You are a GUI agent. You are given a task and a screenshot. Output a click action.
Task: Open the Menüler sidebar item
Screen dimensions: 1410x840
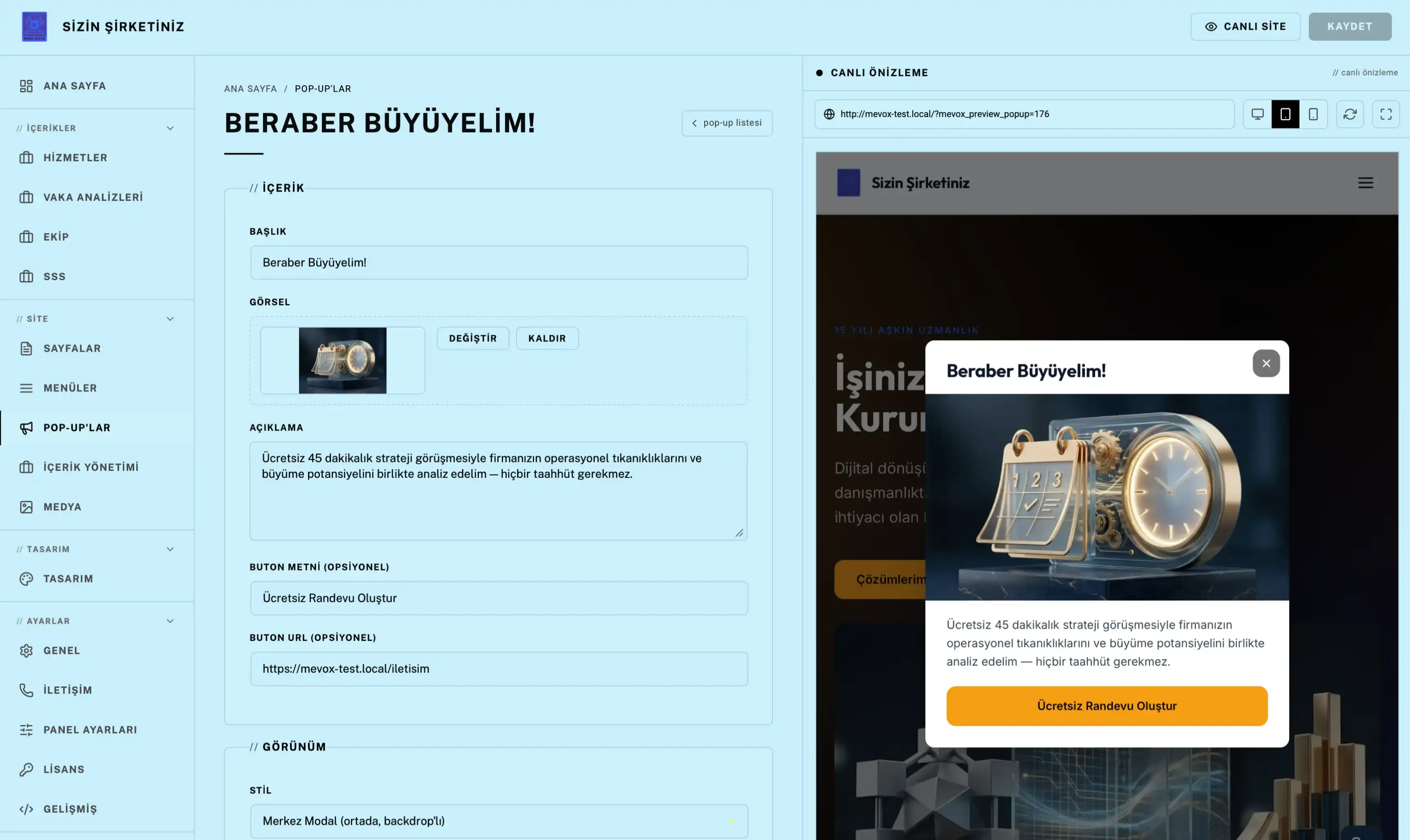click(x=97, y=388)
